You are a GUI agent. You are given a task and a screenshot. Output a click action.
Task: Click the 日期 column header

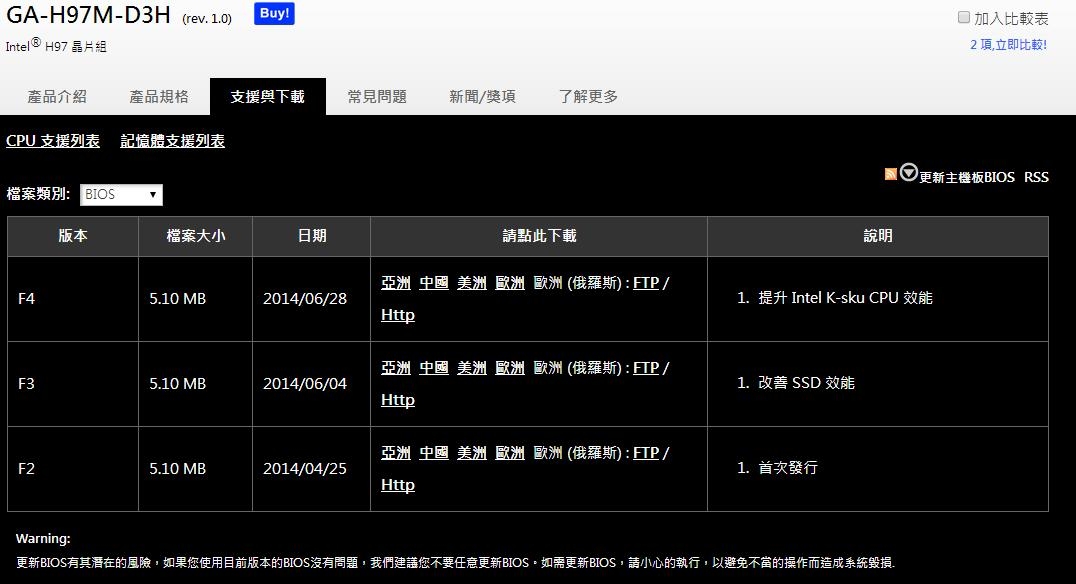click(312, 236)
